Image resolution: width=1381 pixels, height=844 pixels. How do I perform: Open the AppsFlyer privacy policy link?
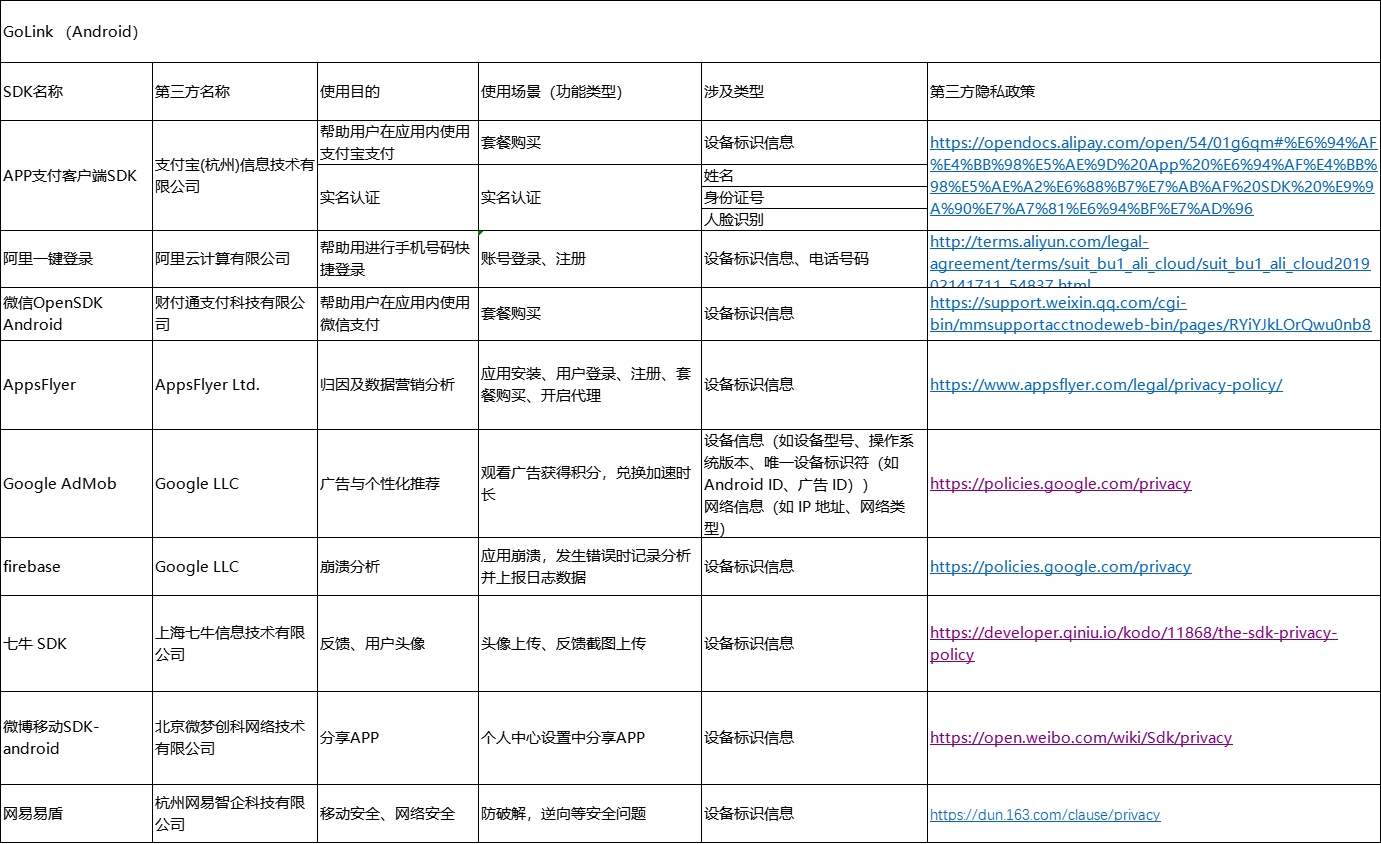click(1105, 384)
